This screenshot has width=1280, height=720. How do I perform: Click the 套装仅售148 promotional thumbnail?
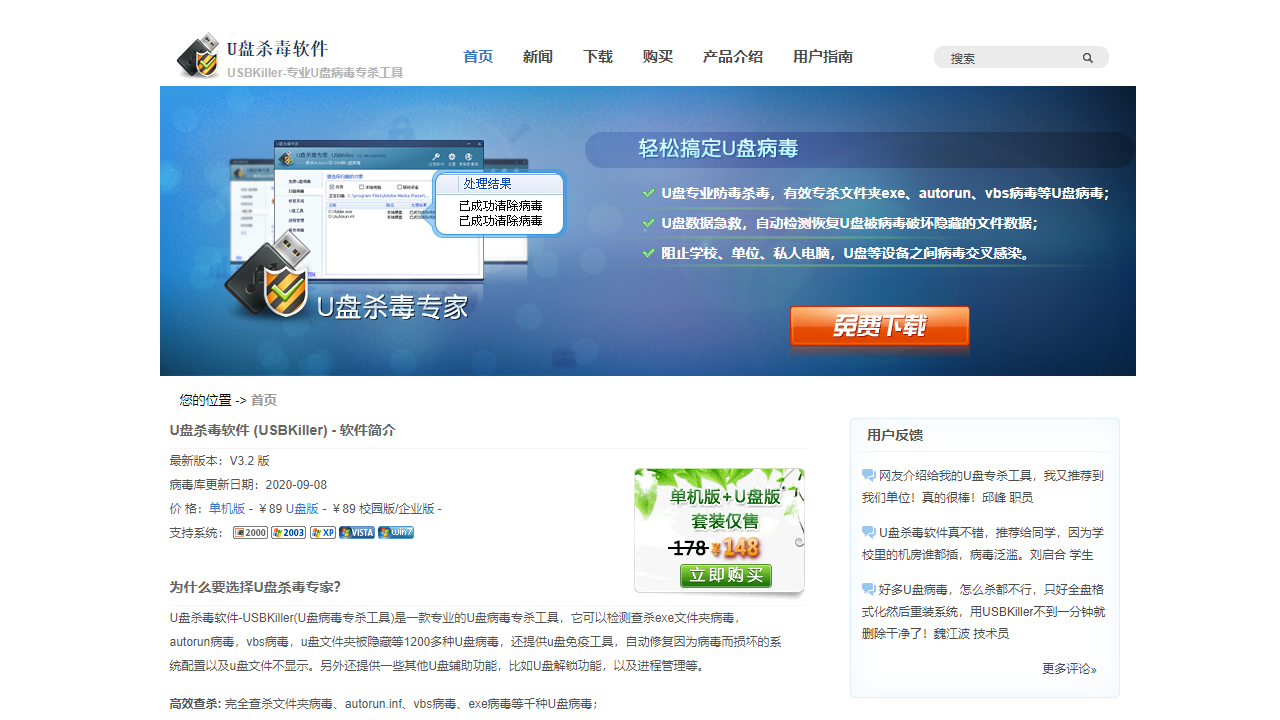(719, 530)
